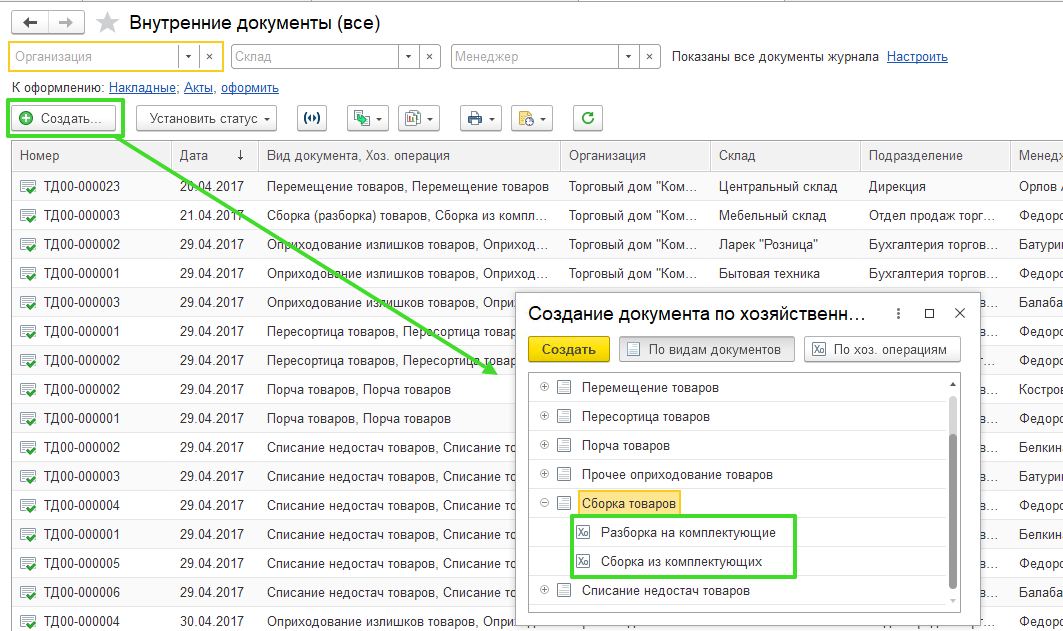1063x631 pixels.
Task: Go forward with the right arrow button
Action: click(x=66, y=22)
